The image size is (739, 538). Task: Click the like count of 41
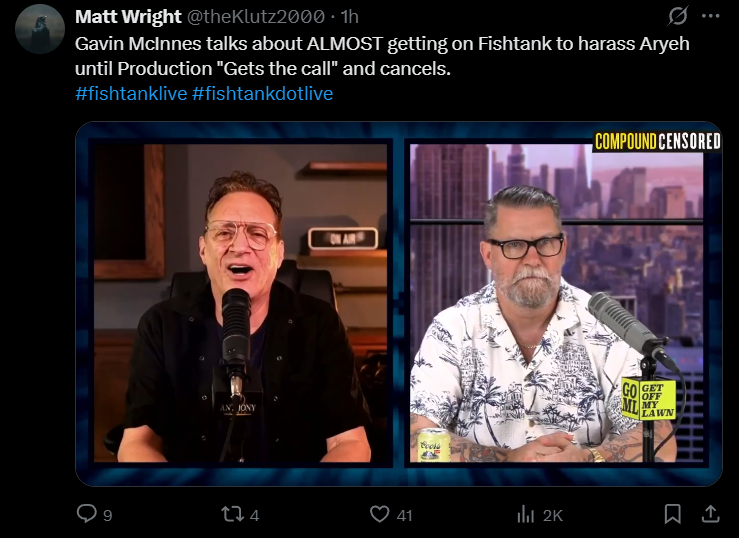pos(404,515)
